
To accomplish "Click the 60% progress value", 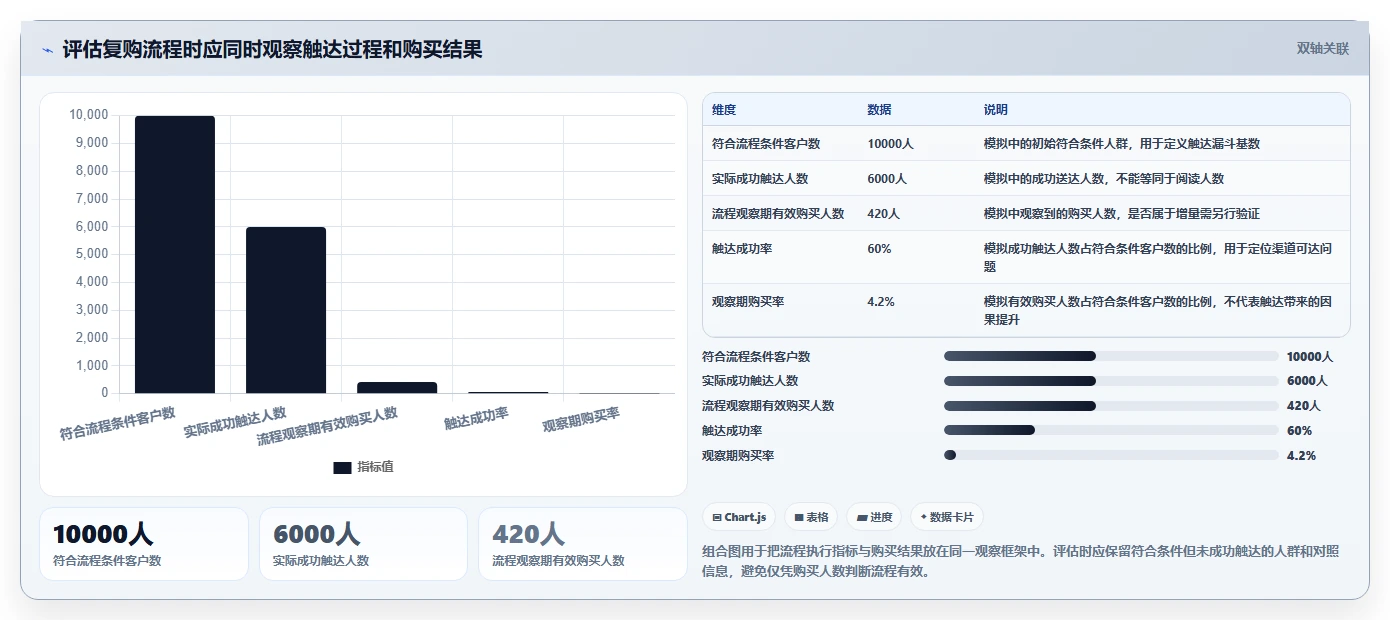I will (1299, 431).
